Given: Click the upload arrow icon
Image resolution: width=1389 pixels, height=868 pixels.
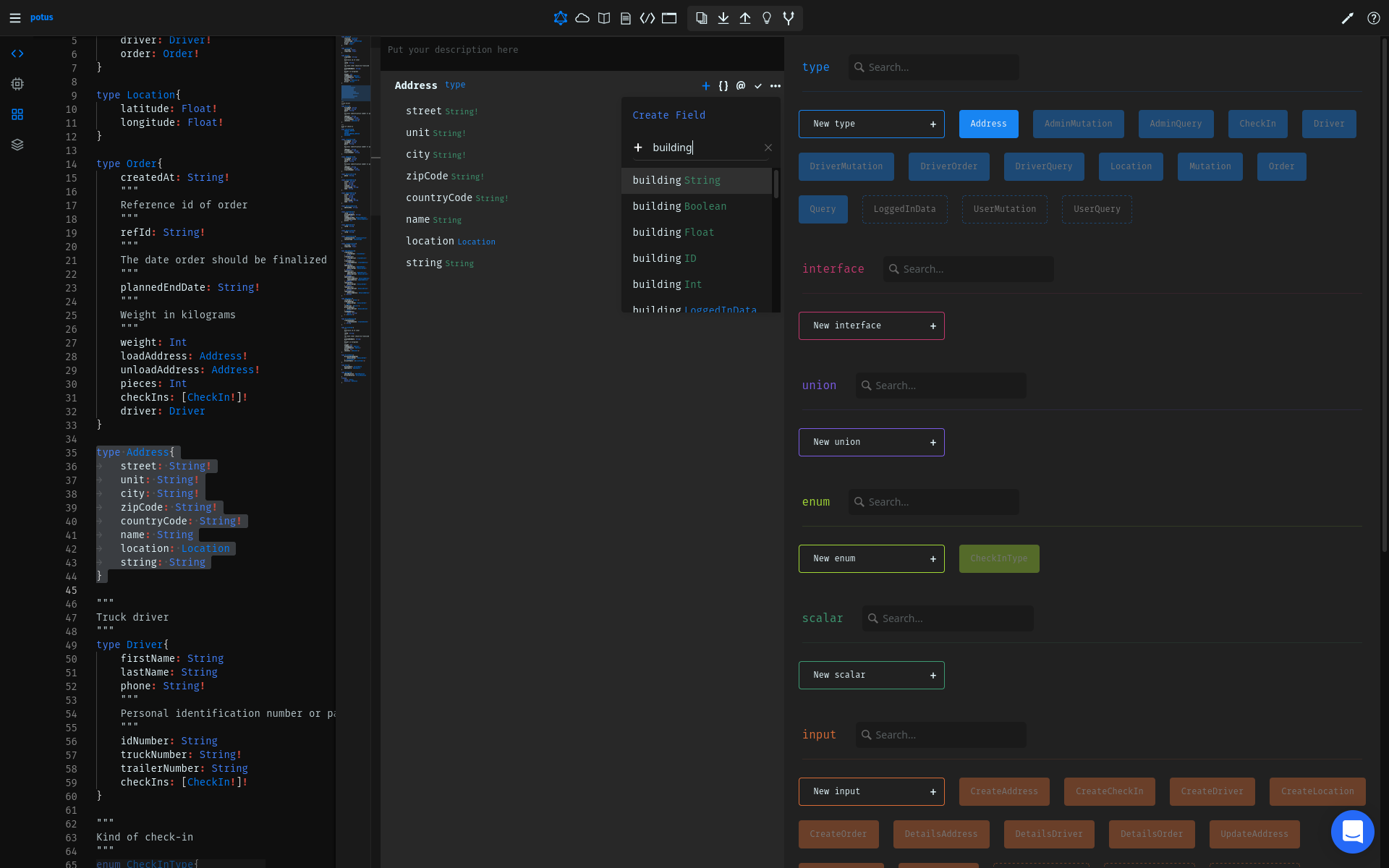Looking at the screenshot, I should pyautogui.click(x=745, y=18).
